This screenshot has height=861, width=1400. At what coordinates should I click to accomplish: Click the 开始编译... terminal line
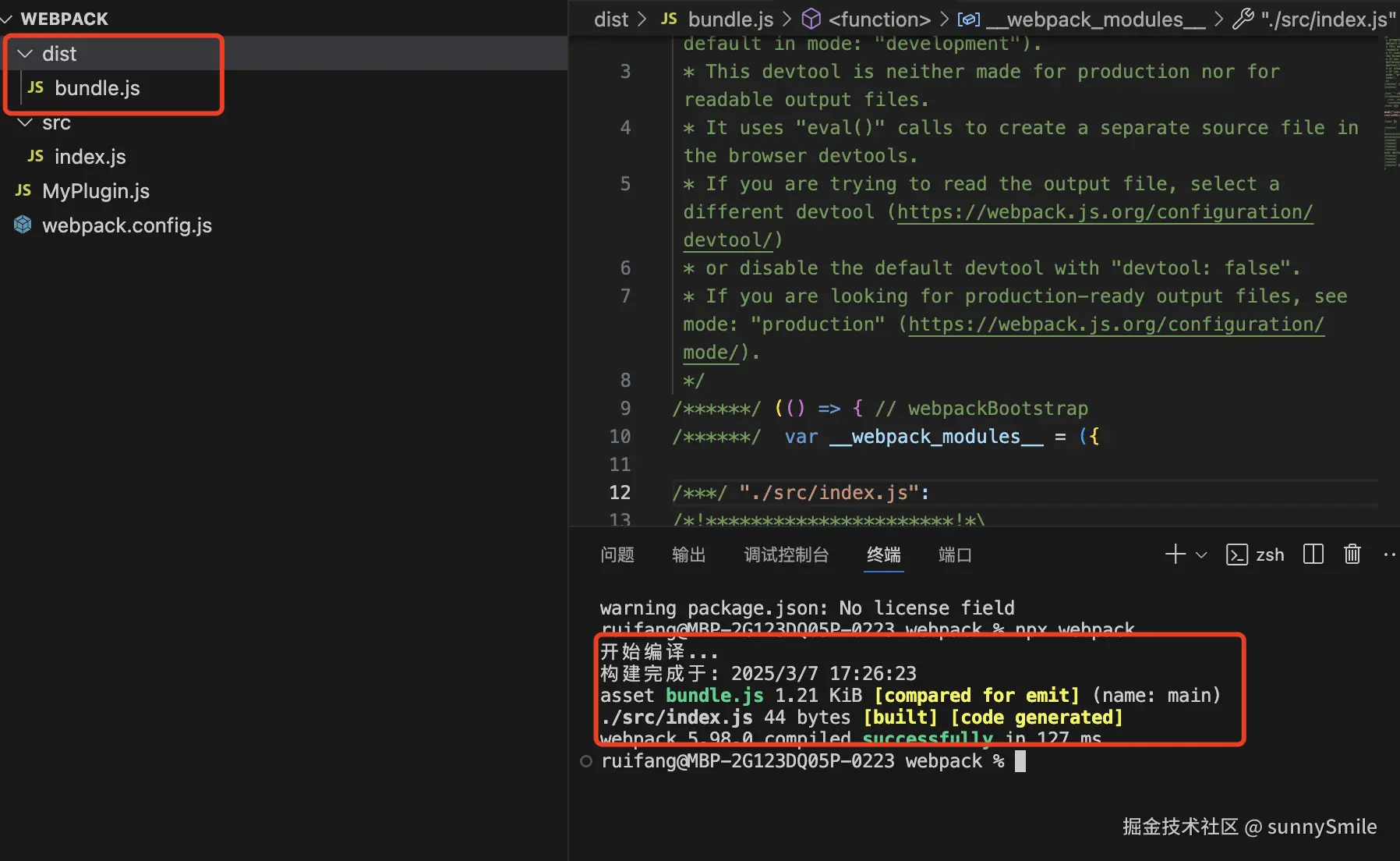[659, 652]
